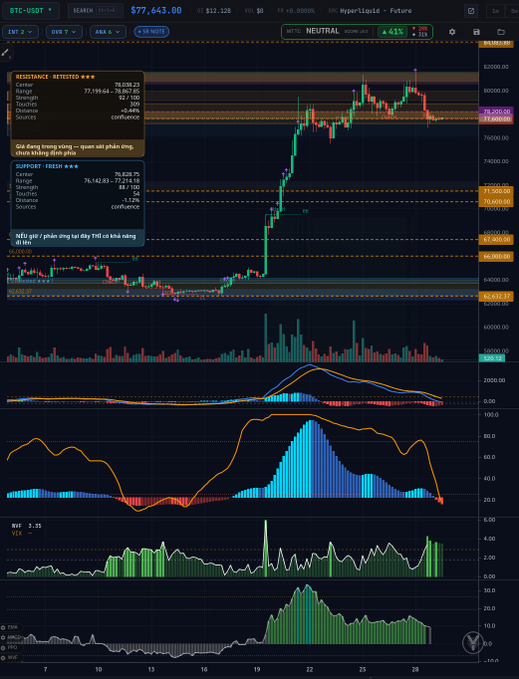This screenshot has width=519, height=679.
Task: Open chart in pop-out window icon
Action: point(471,11)
